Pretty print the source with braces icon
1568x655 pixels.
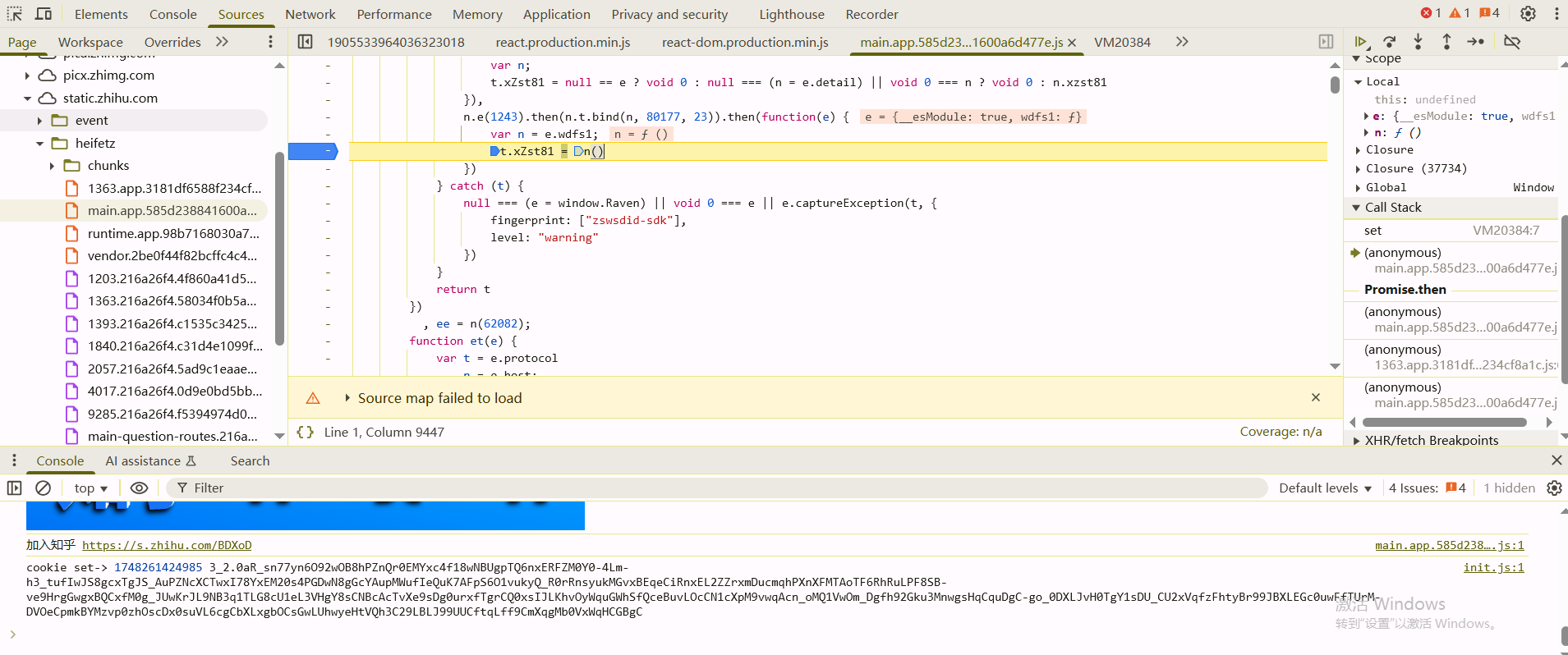[305, 432]
